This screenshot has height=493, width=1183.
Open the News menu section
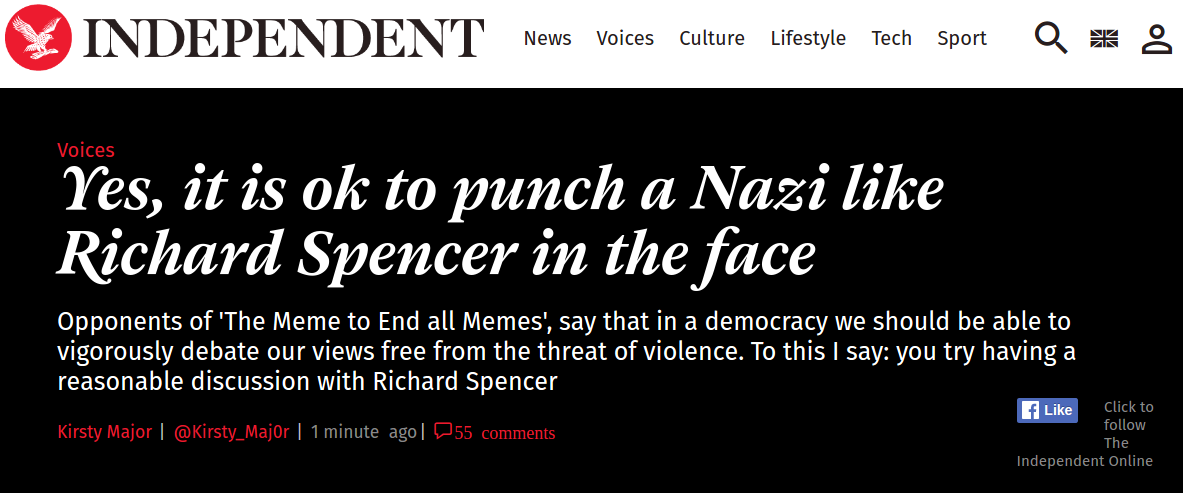tap(547, 38)
